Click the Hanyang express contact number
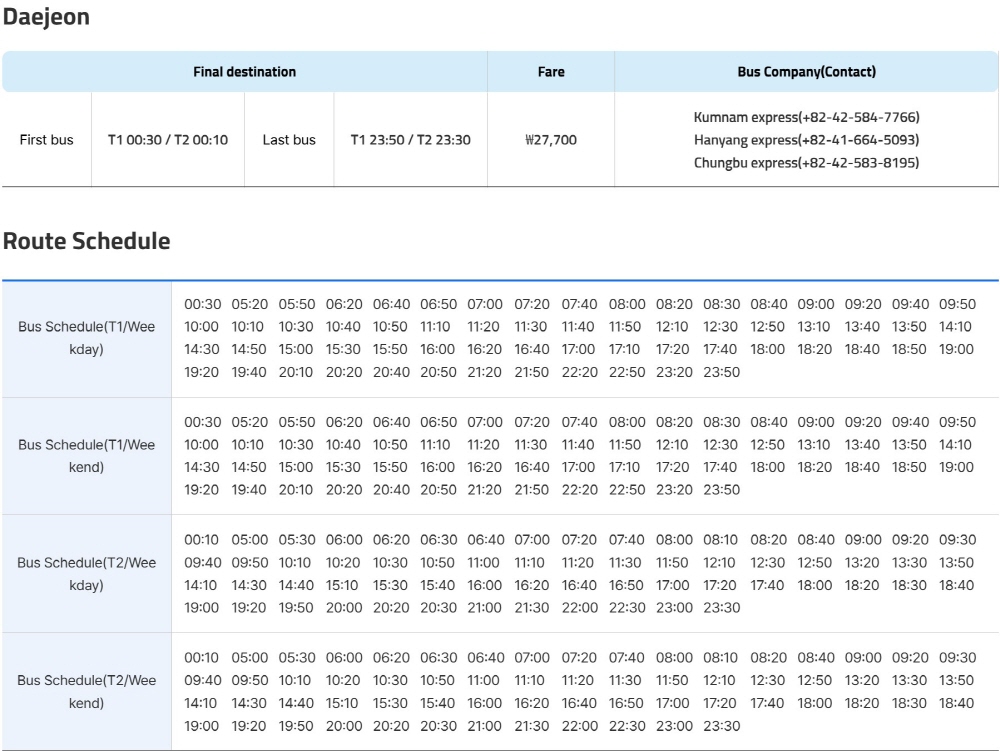The width and height of the screenshot is (1000, 751). [x=806, y=139]
